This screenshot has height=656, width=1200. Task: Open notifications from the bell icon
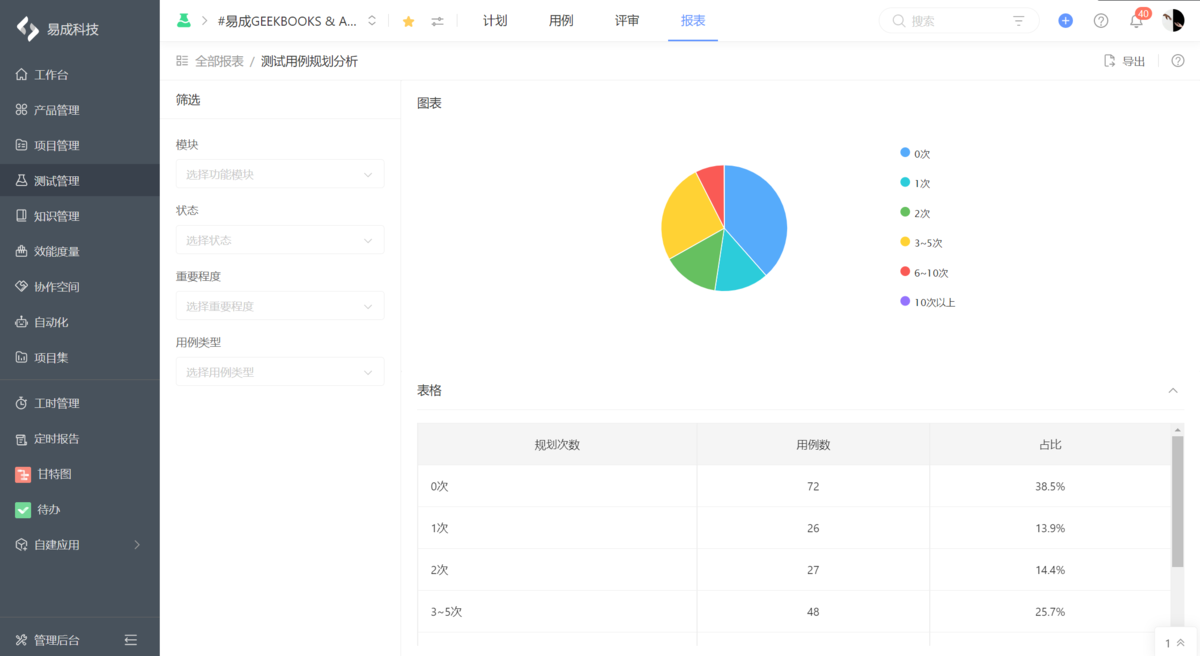point(1136,20)
